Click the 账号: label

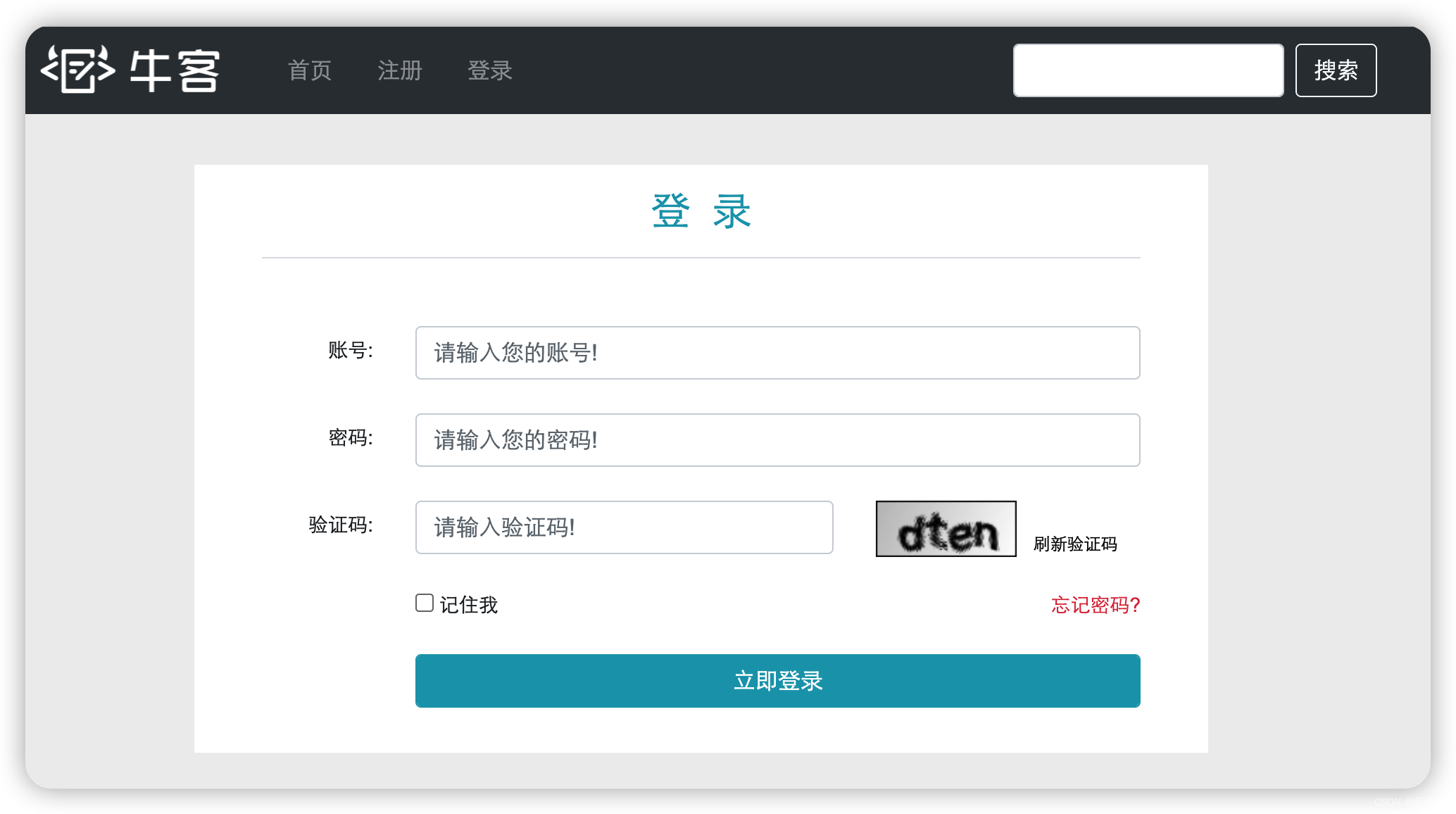coord(351,350)
